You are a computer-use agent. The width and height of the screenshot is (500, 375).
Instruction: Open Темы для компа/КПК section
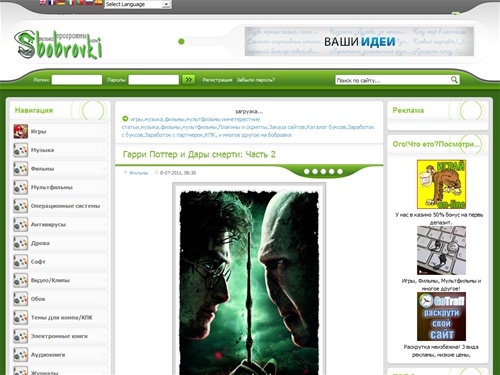coord(60,318)
